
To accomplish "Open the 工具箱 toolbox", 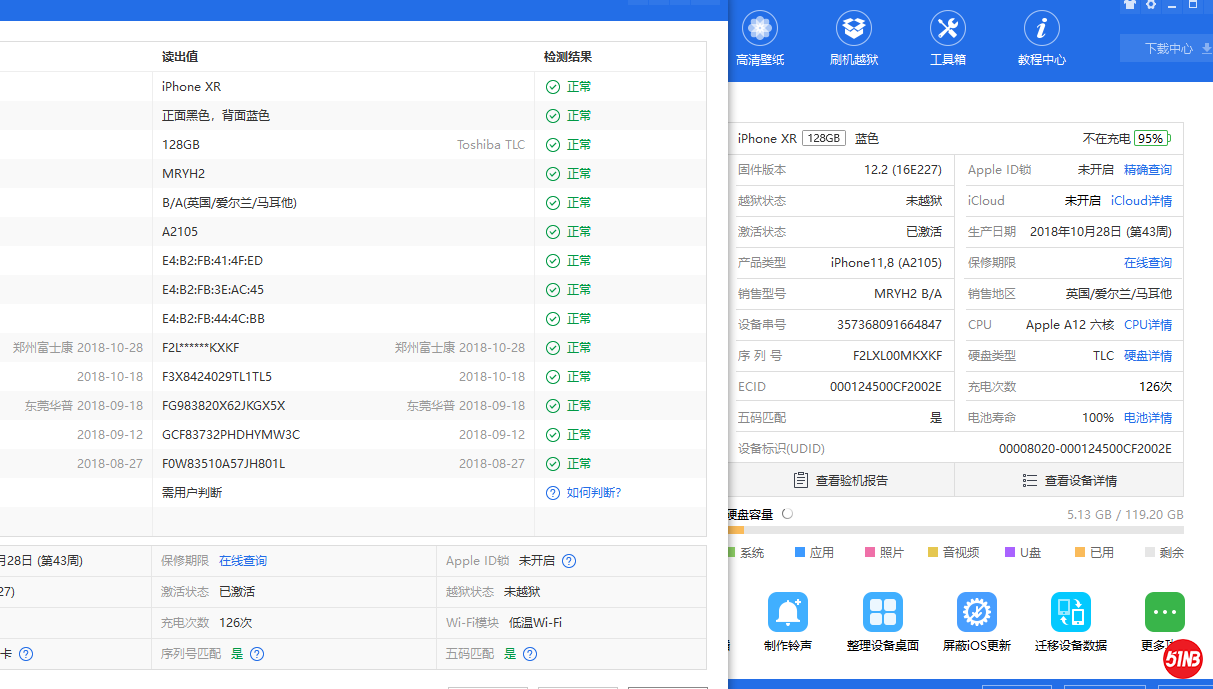I will pos(947,39).
